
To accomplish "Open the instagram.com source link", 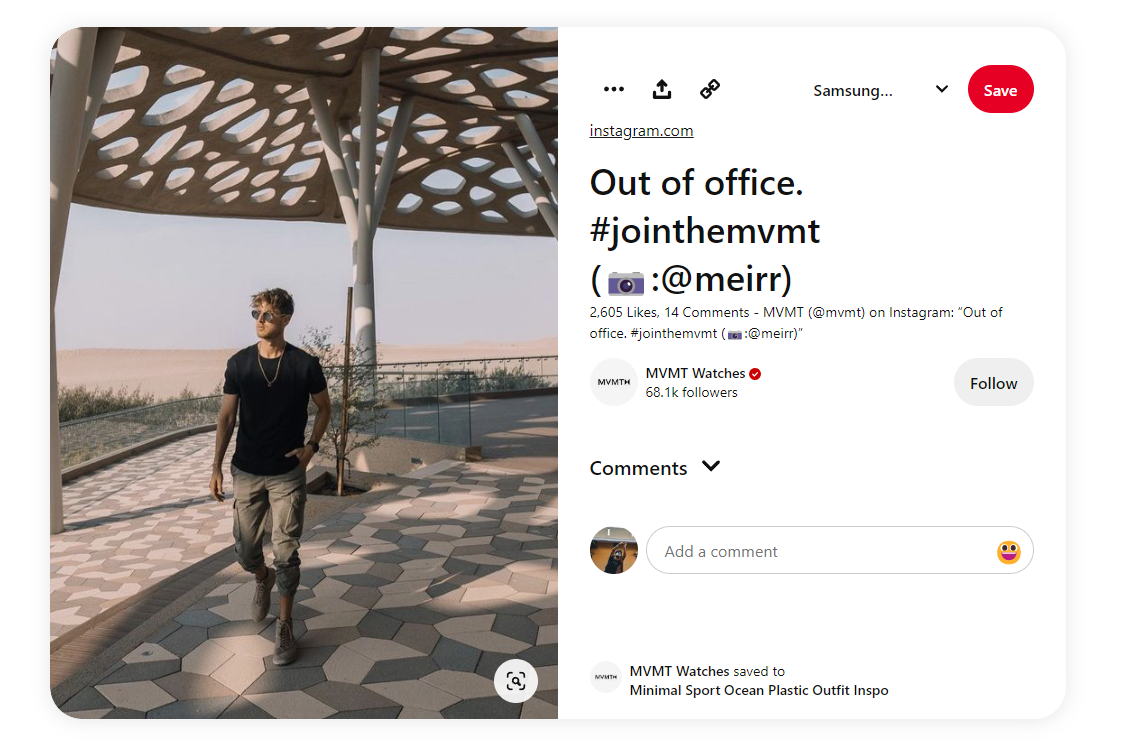I will point(641,131).
